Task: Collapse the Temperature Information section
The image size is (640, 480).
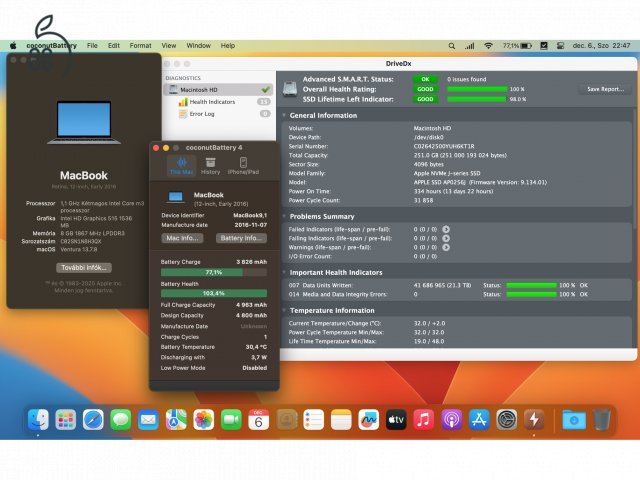Action: click(x=284, y=311)
